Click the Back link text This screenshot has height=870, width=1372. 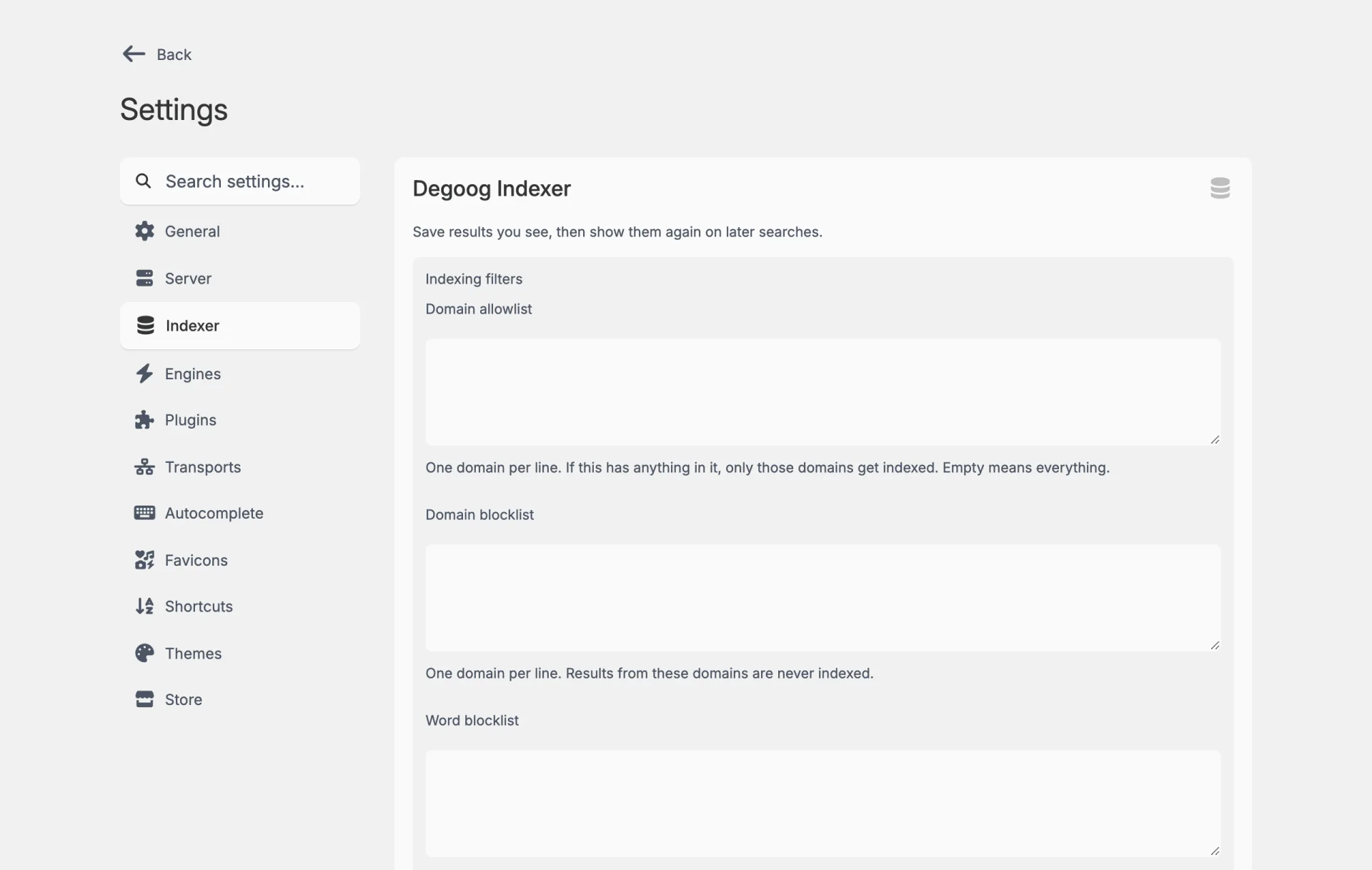pyautogui.click(x=174, y=55)
